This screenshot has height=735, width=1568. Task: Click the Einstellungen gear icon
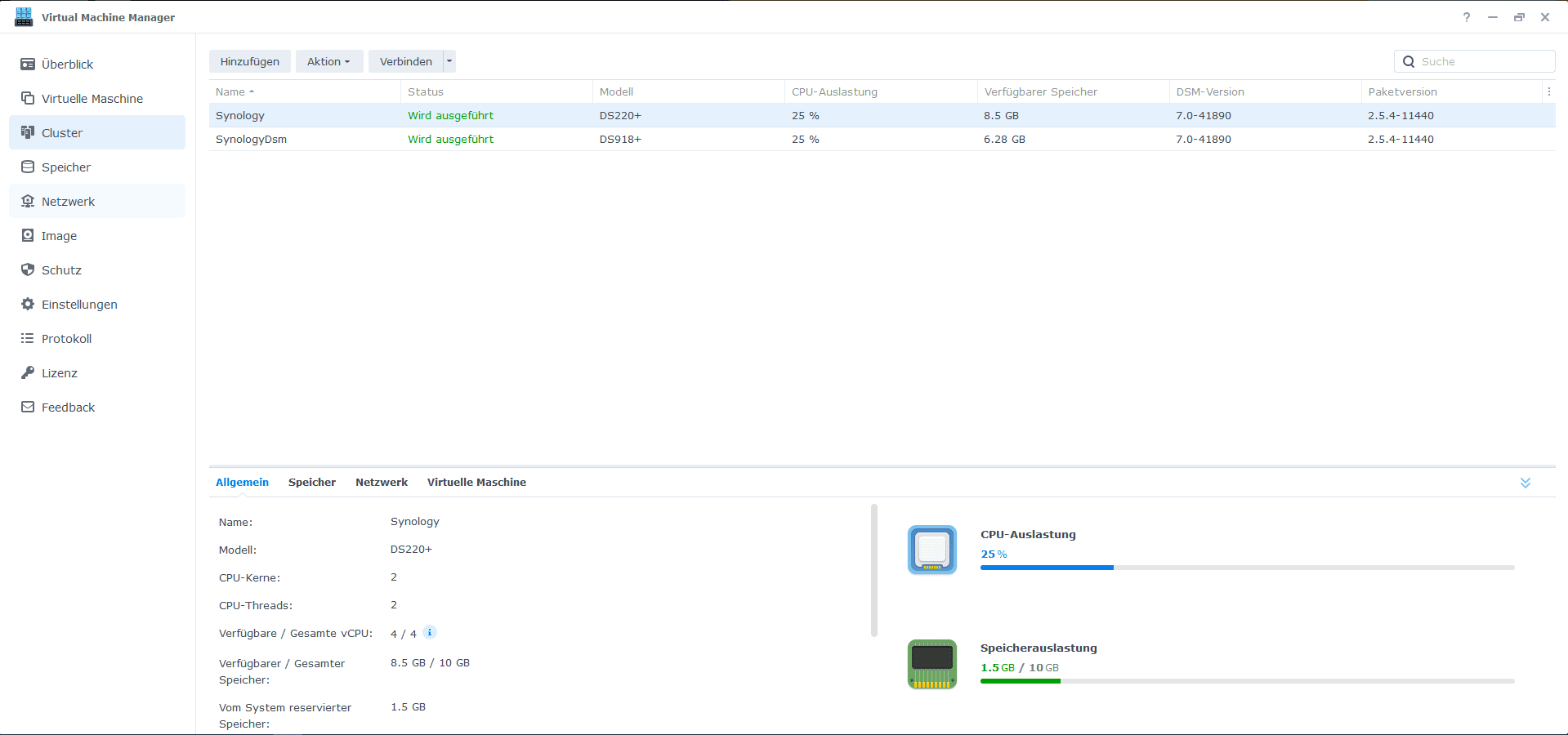28,304
